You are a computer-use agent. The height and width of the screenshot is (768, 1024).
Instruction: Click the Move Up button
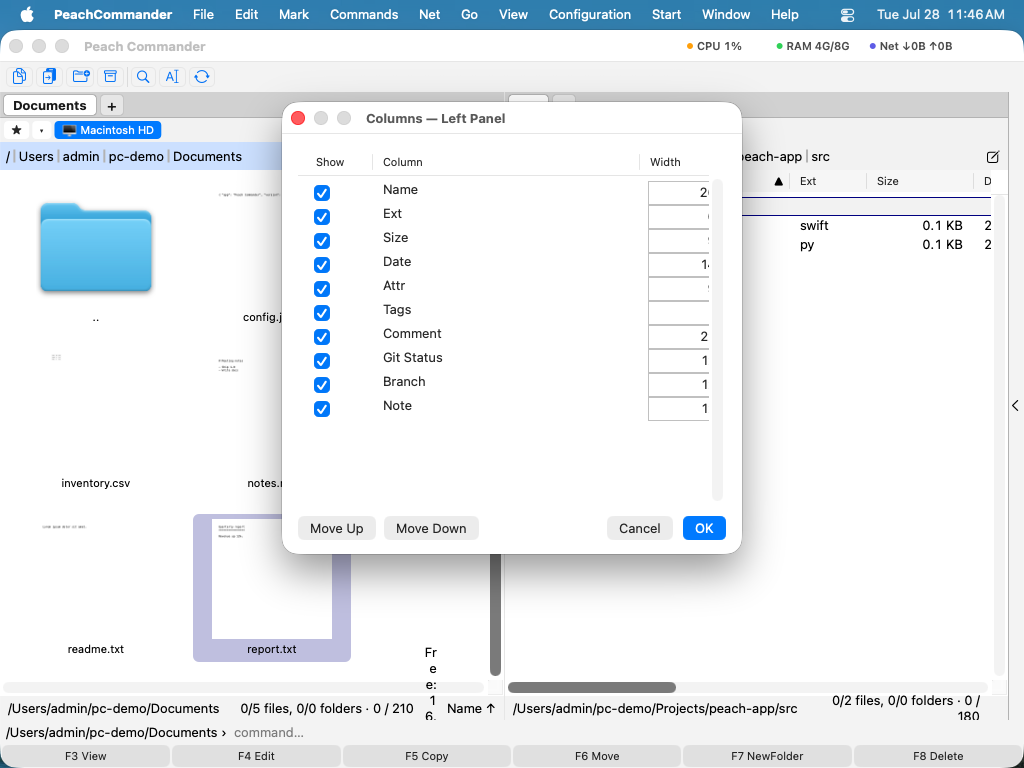(336, 528)
